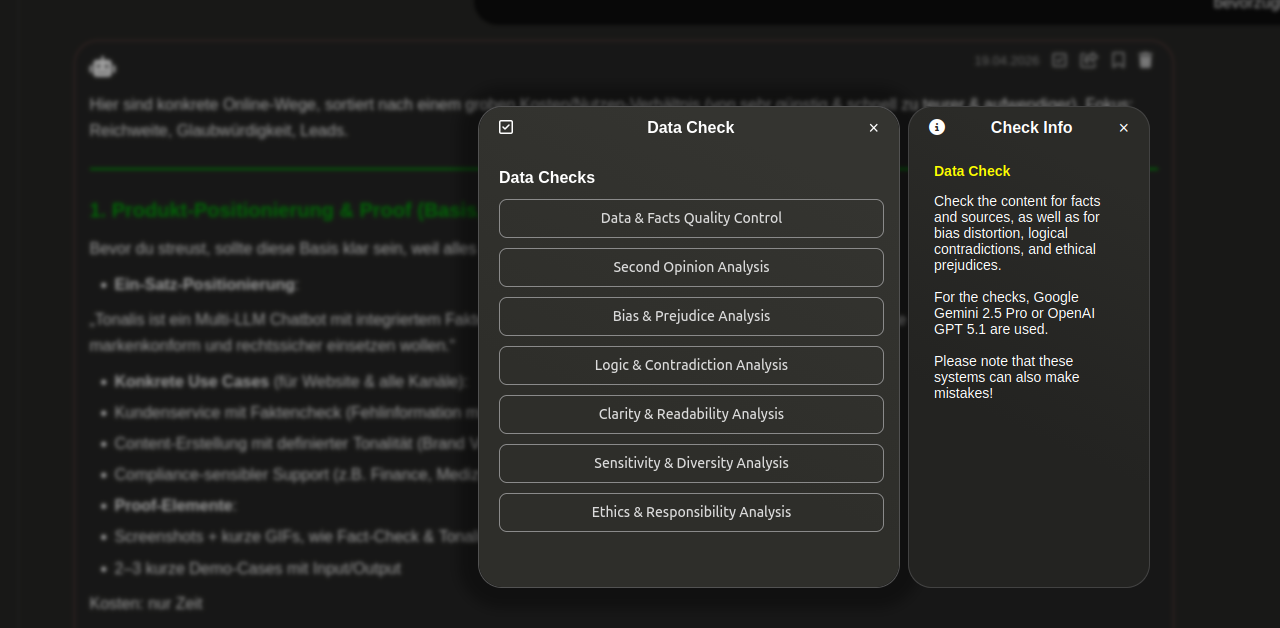Click the 'Kosten: nur Zeit' line in chat
The width and height of the screenshot is (1280, 628).
146,604
